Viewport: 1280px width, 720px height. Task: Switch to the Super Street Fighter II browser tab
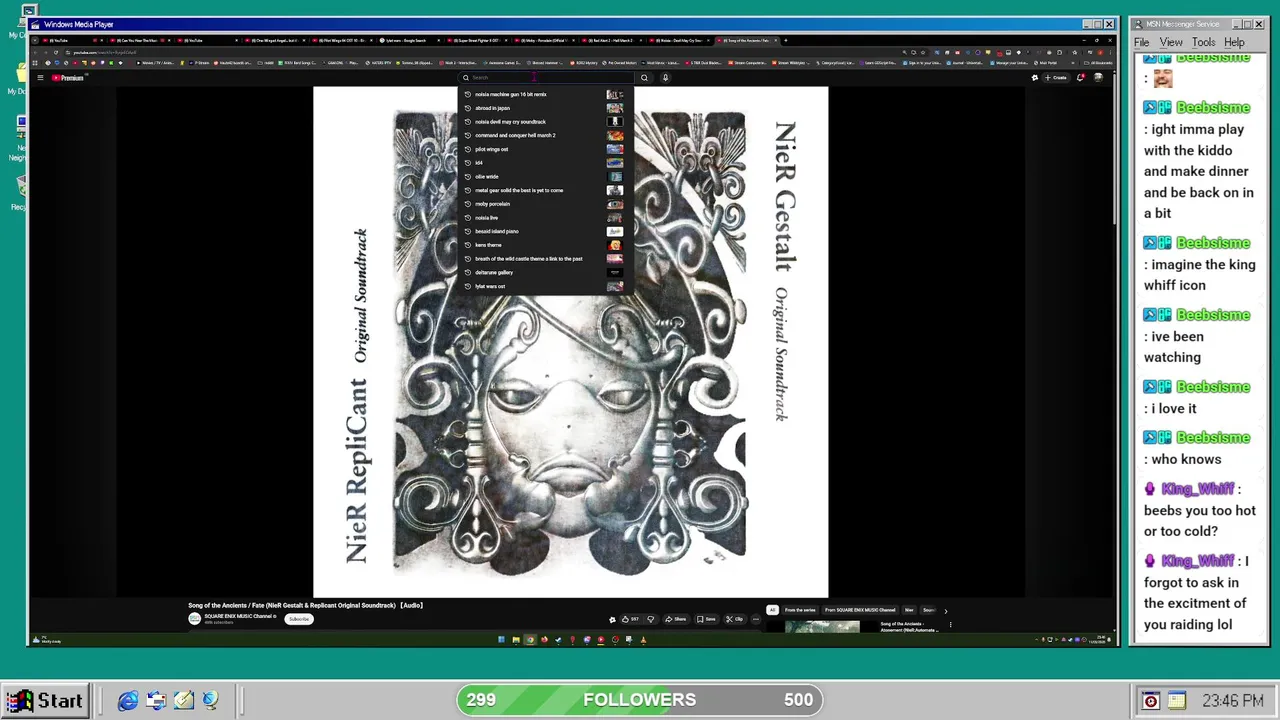[x=478, y=40]
